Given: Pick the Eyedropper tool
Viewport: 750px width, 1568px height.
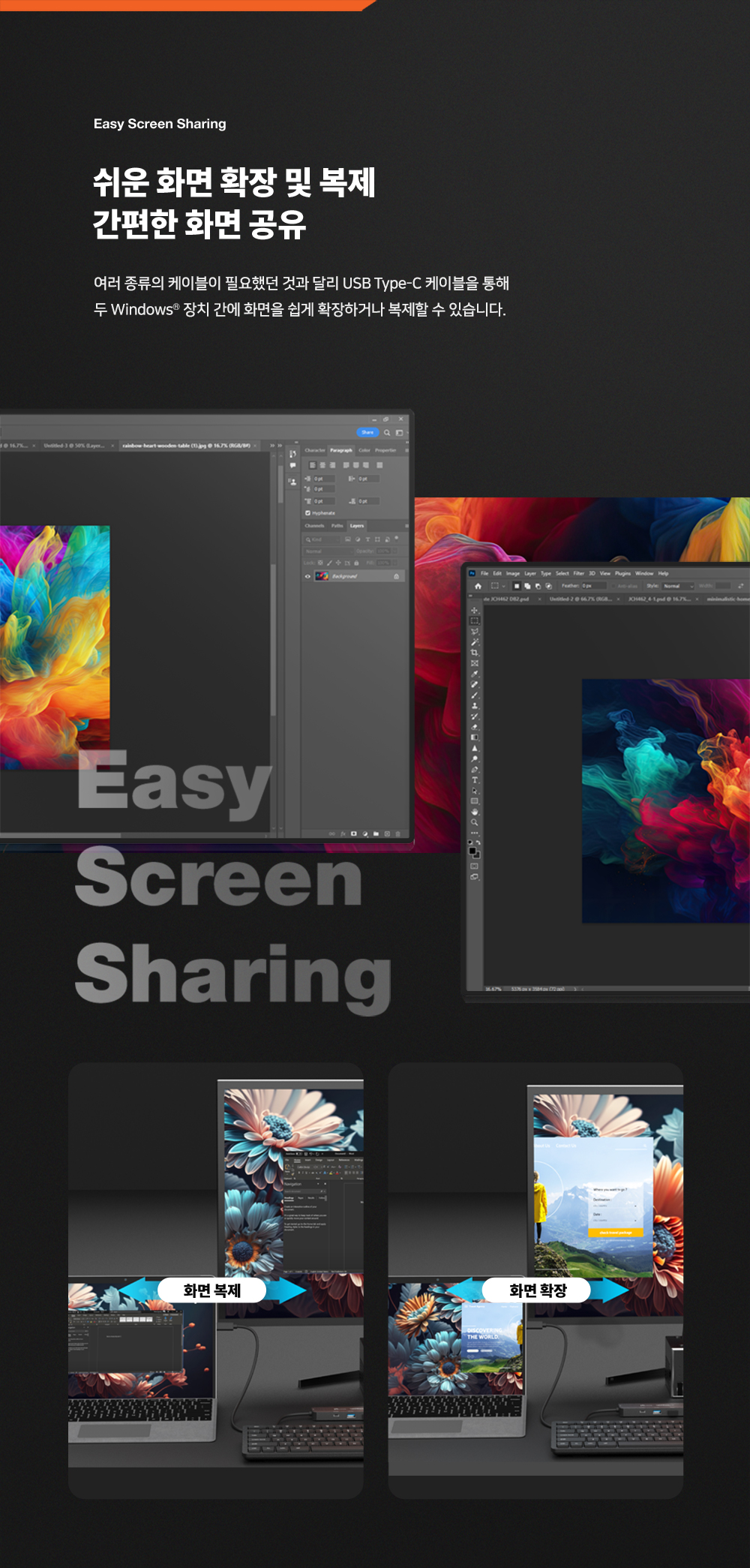Looking at the screenshot, I should (474, 674).
